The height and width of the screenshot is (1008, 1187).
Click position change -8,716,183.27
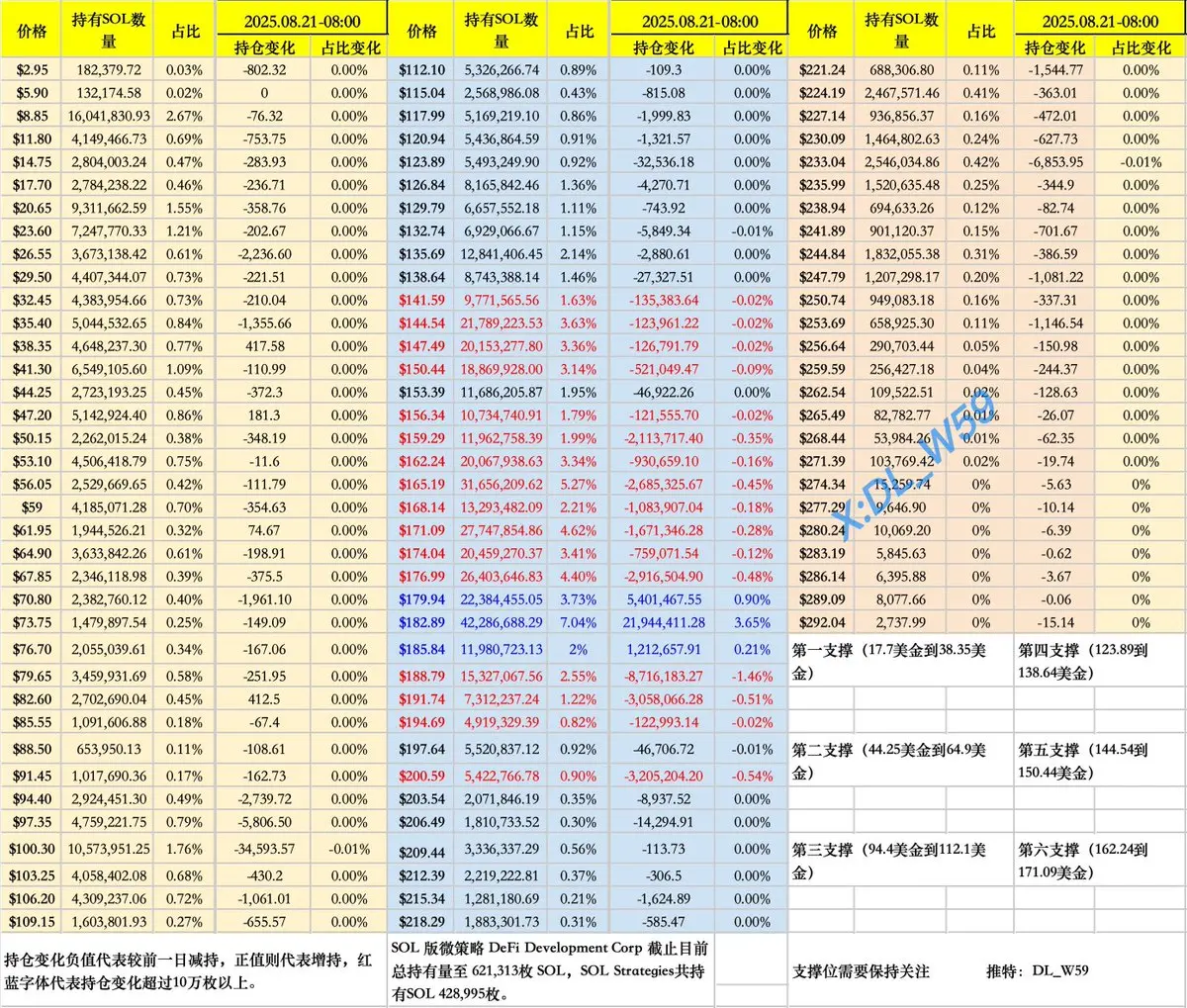pyautogui.click(x=664, y=677)
